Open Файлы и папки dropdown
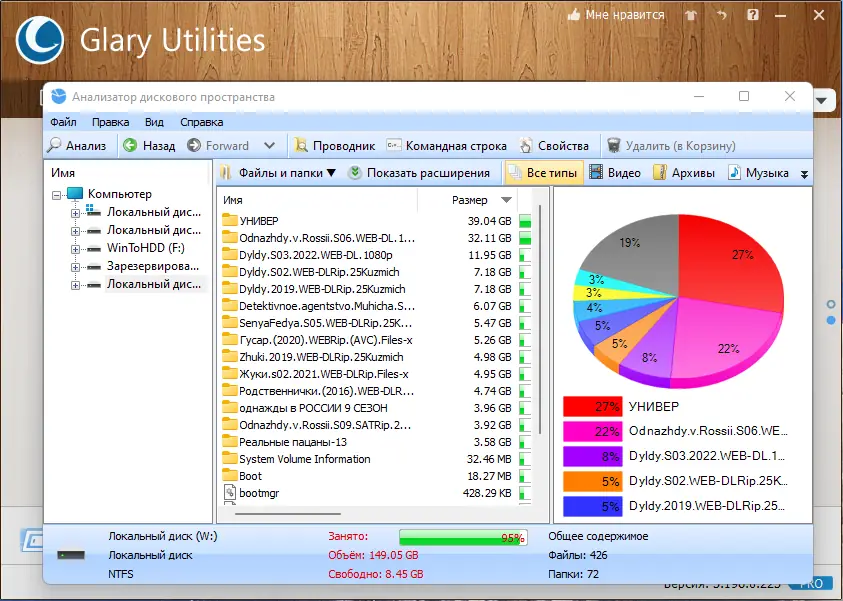The width and height of the screenshot is (843, 601). click(278, 173)
